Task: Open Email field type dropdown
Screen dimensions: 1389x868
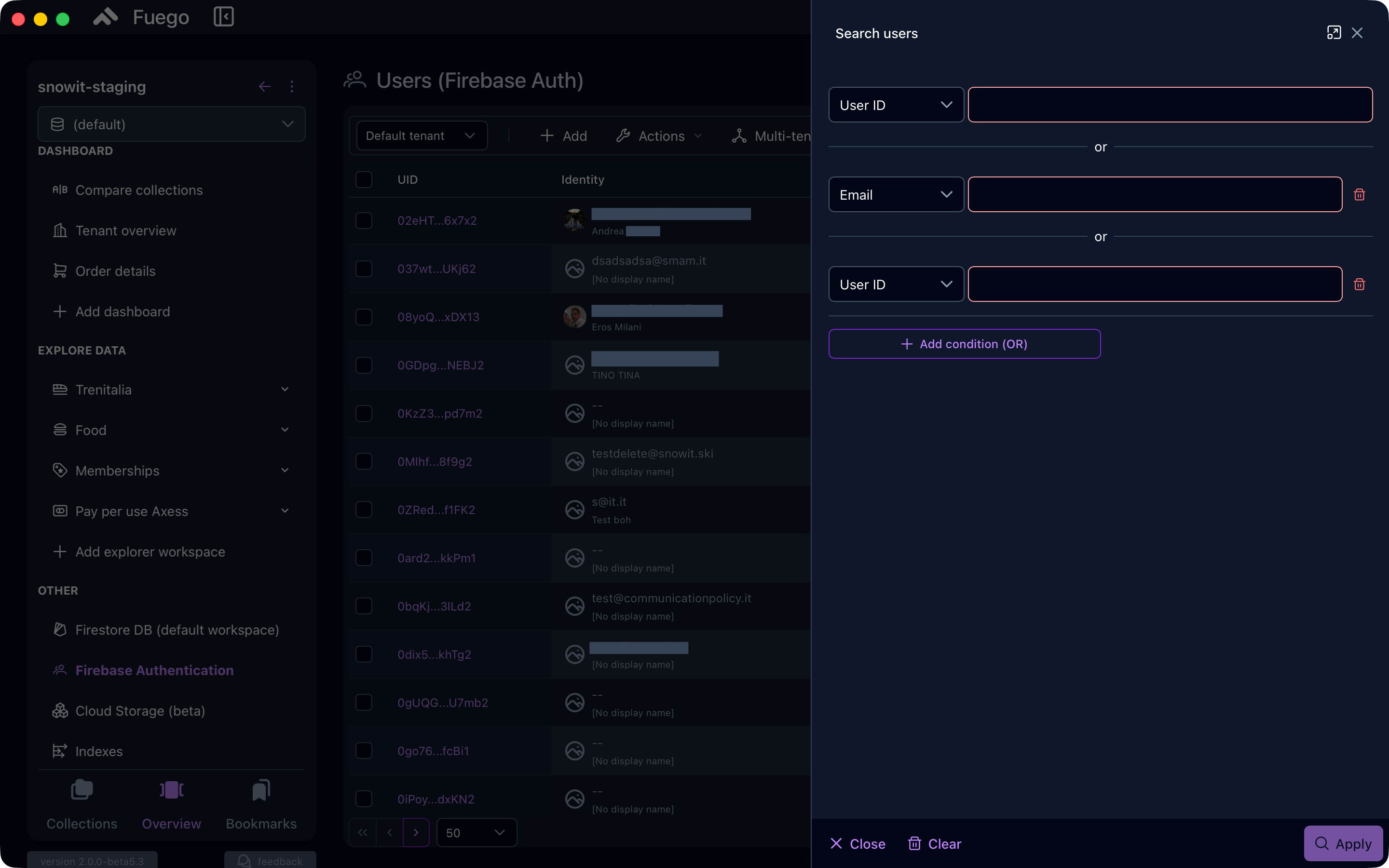Action: 896,195
